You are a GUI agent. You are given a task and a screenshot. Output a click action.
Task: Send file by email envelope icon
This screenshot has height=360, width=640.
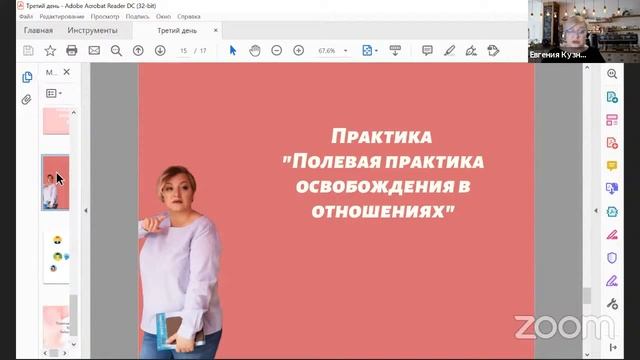[x=94, y=51]
